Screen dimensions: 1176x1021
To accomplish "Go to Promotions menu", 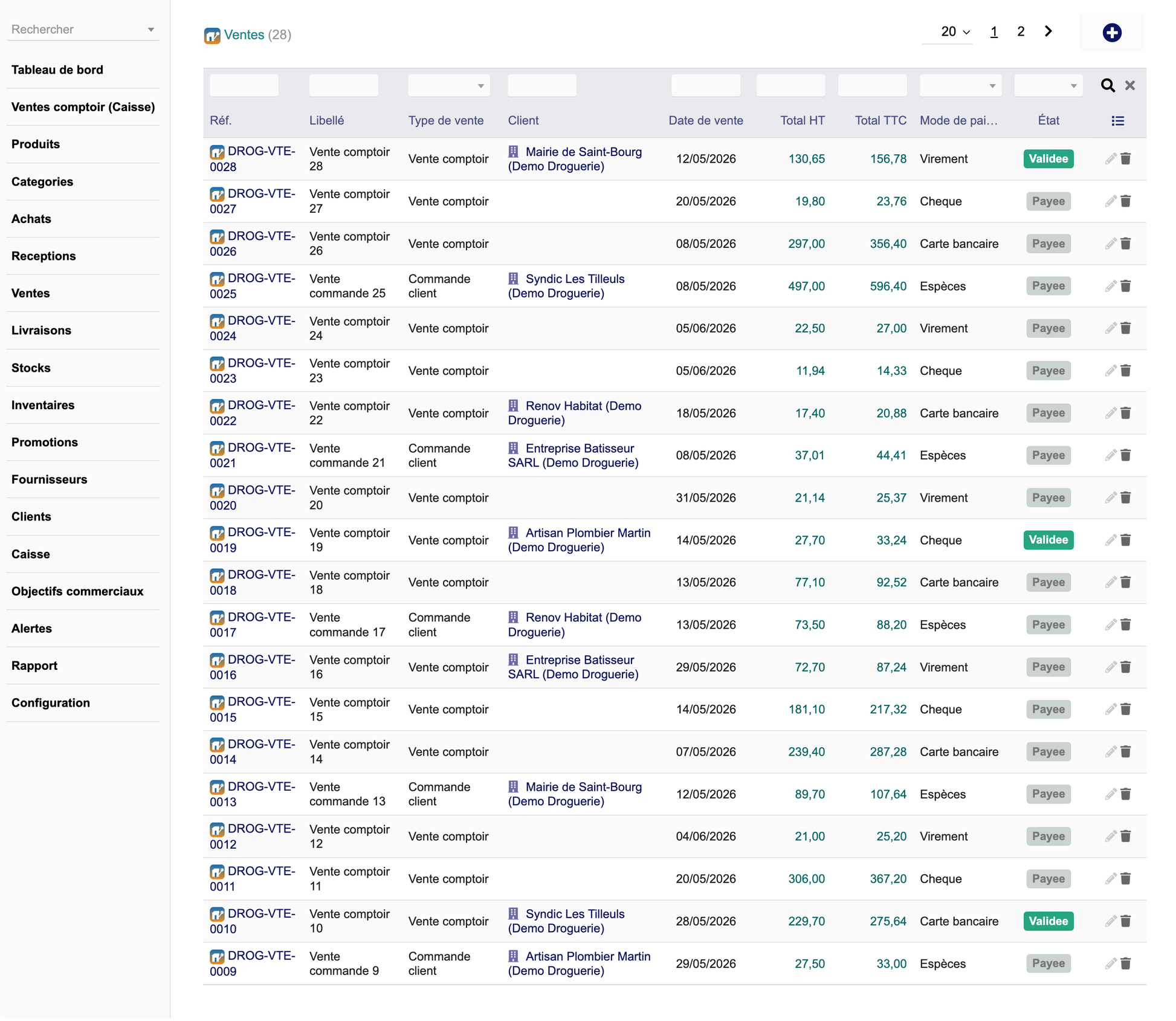I will tap(45, 442).
